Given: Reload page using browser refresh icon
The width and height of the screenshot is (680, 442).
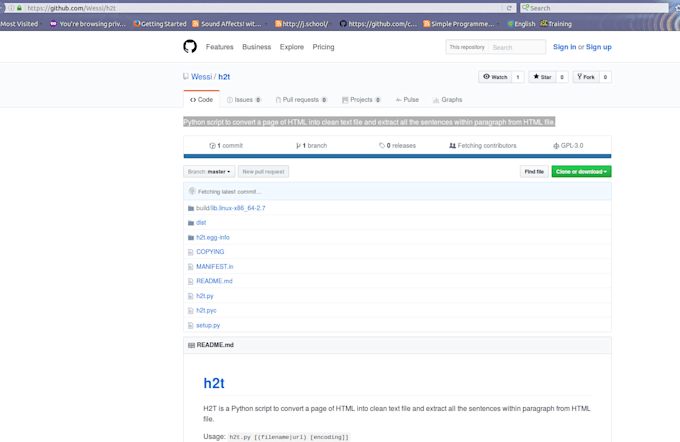Looking at the screenshot, I should pyautogui.click(x=509, y=8).
